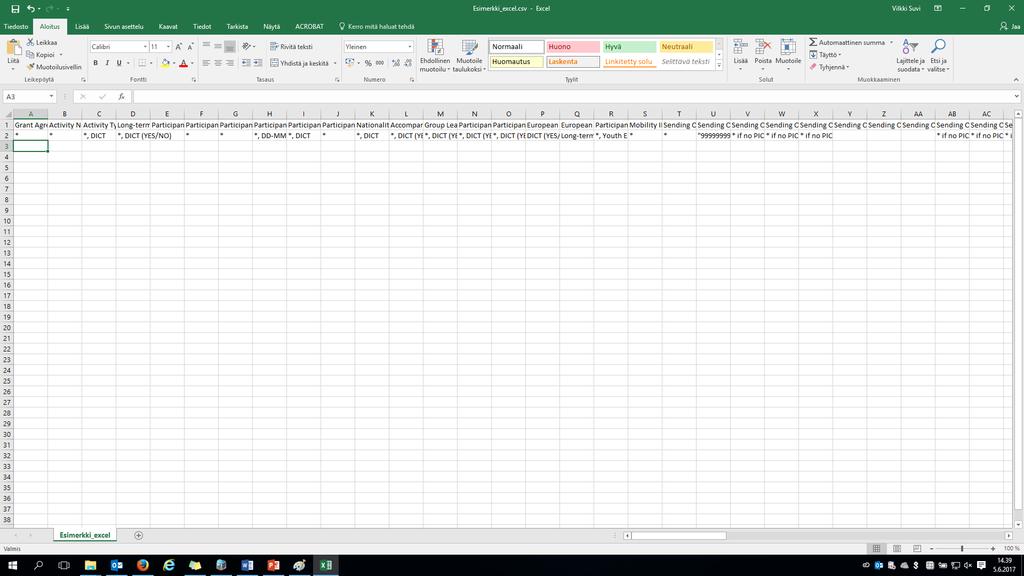Open the Windows Start menu

(12, 565)
